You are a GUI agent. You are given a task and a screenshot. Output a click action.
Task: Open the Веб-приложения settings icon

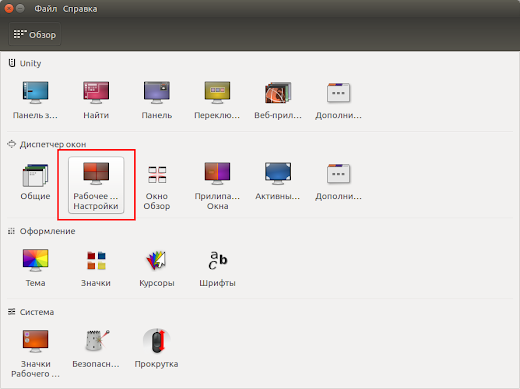pos(278,100)
